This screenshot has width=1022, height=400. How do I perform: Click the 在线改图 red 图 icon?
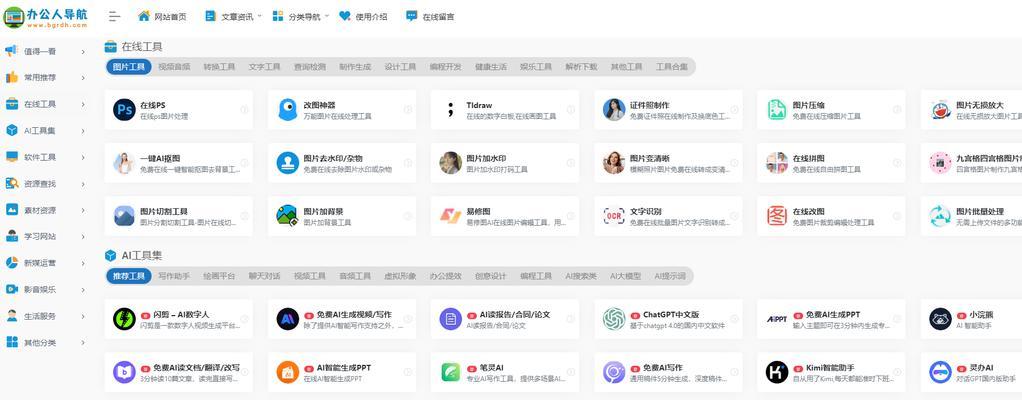pyautogui.click(x=777, y=216)
